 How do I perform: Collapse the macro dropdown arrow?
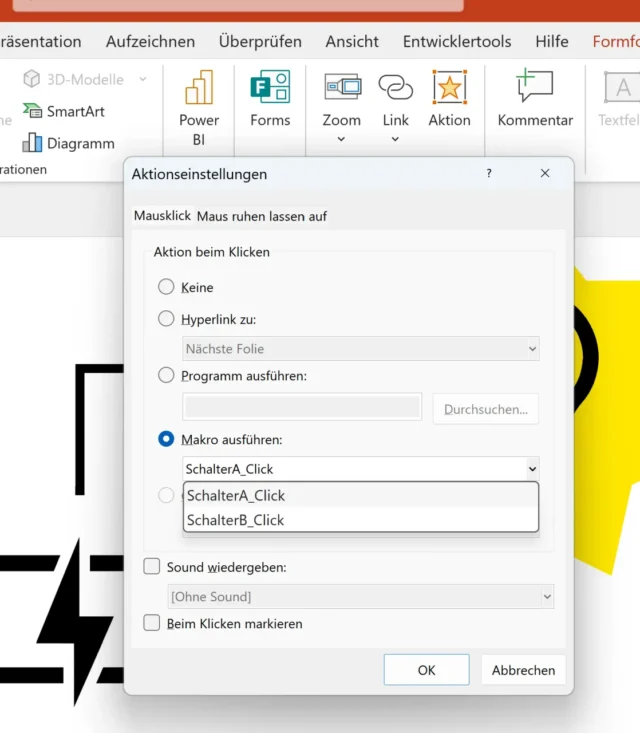click(x=531, y=468)
